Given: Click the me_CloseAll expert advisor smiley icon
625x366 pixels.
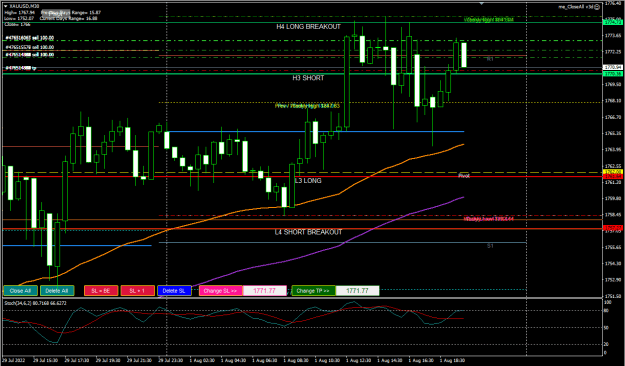Looking at the screenshot, I should coord(597,7).
